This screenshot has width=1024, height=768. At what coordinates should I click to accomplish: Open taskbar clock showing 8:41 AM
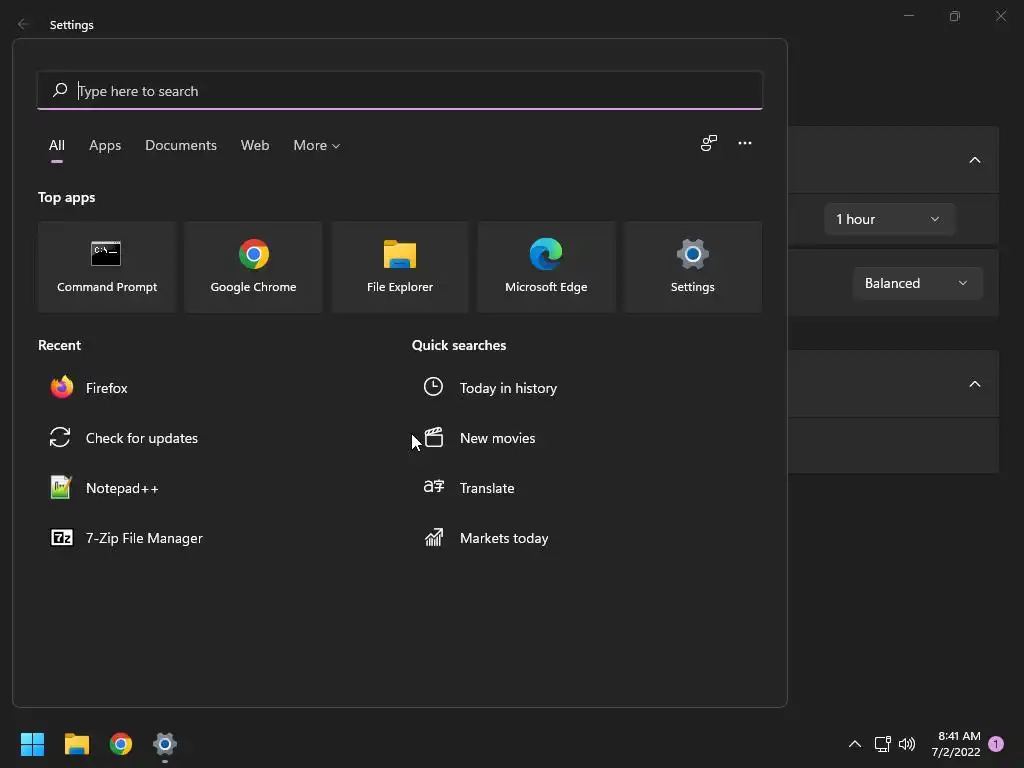[956, 744]
